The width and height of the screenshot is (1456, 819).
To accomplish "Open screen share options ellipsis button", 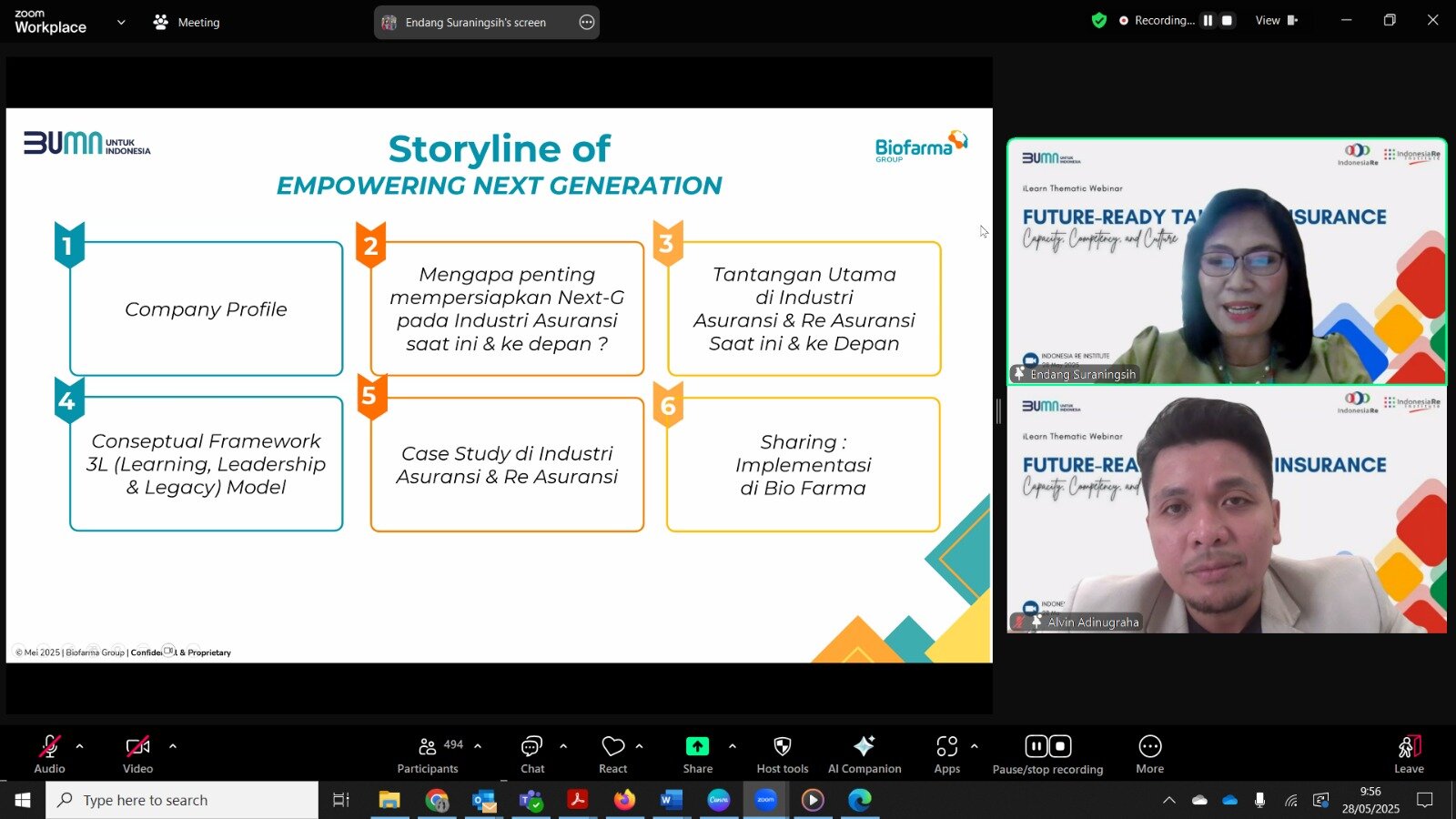I will click(587, 22).
